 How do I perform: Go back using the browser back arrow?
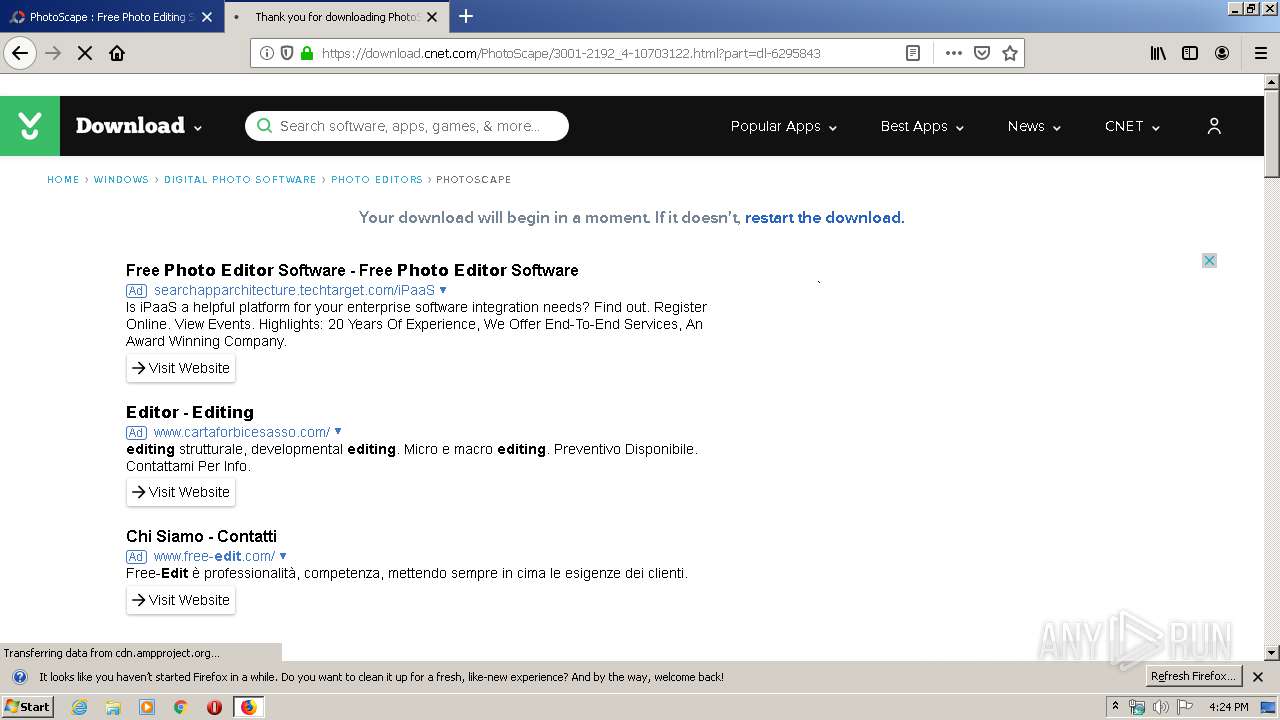click(20, 53)
